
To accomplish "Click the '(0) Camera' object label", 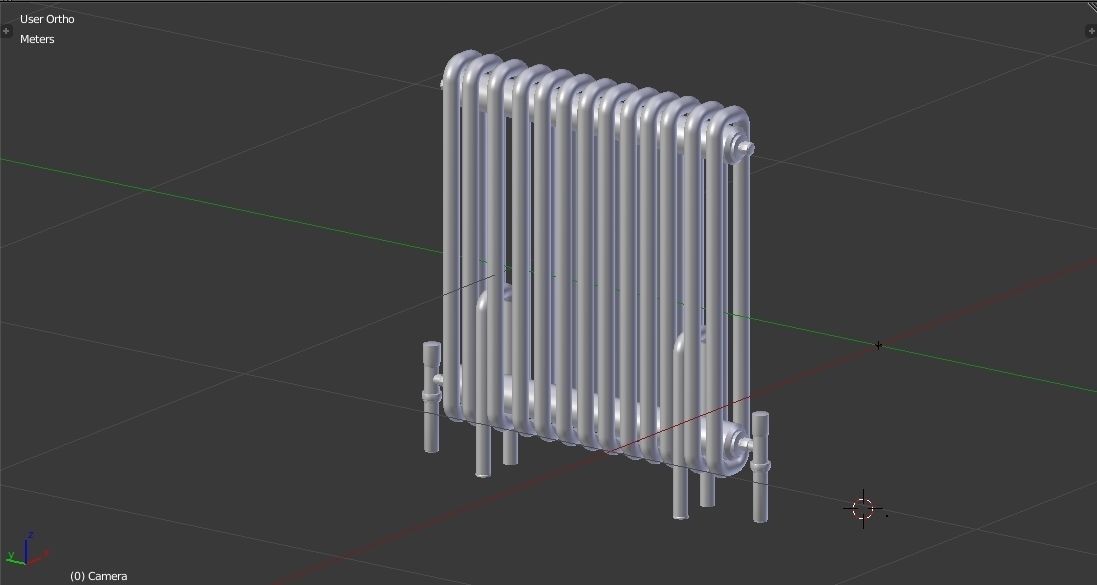I will click(99, 576).
